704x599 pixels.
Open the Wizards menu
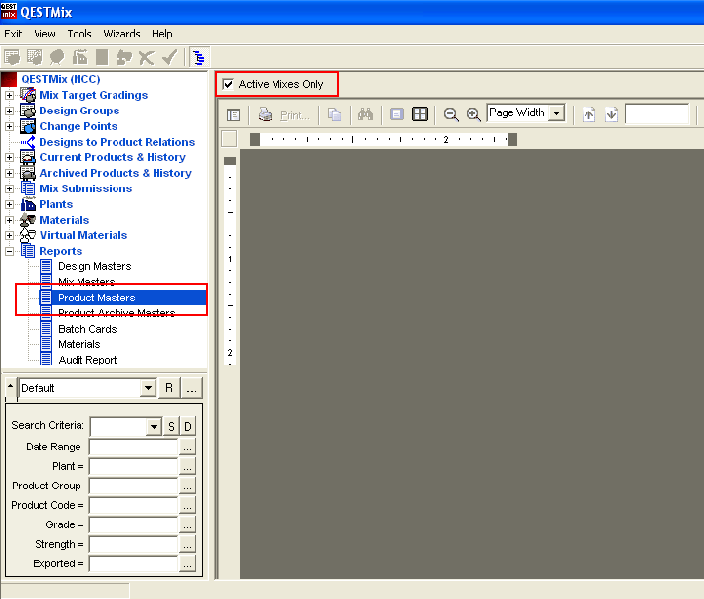point(122,34)
